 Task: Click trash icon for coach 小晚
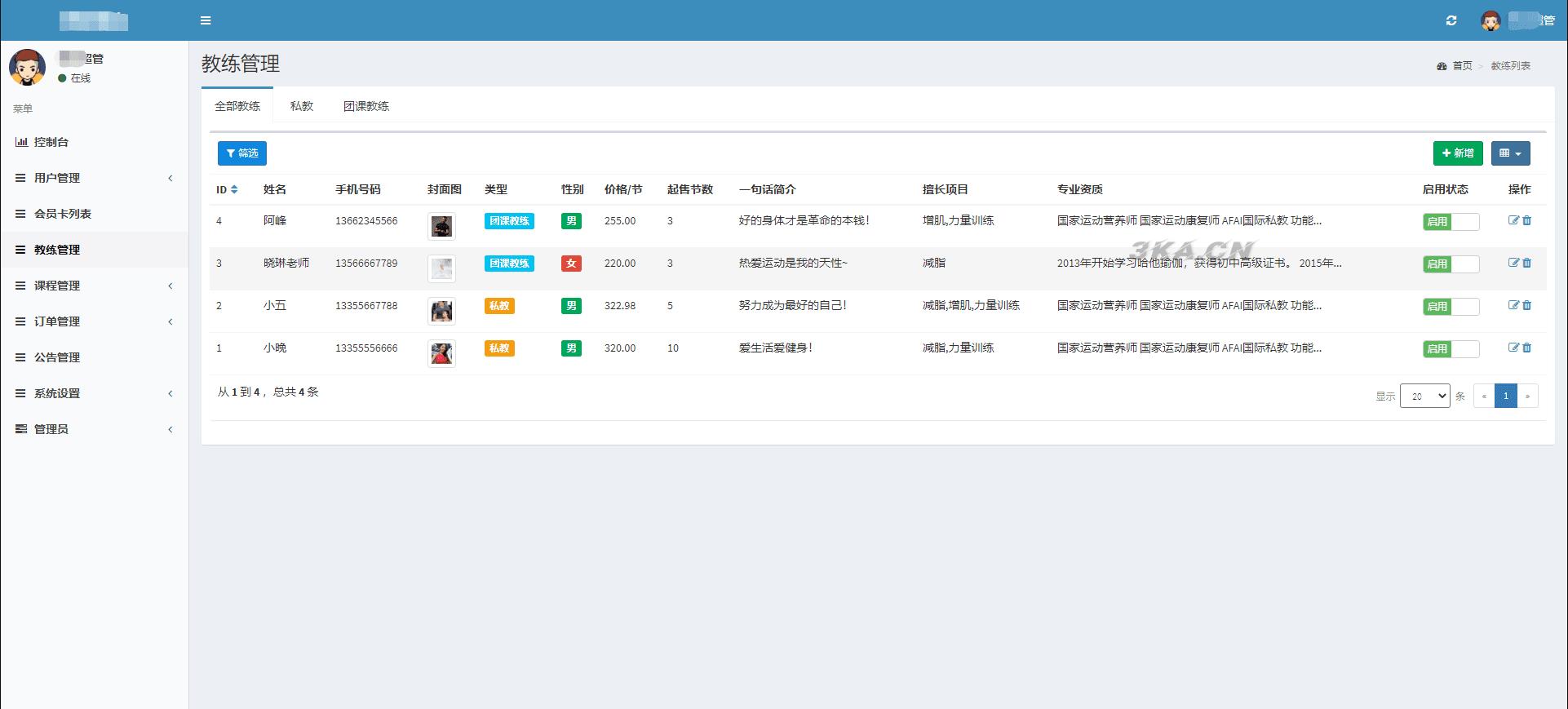point(1527,348)
